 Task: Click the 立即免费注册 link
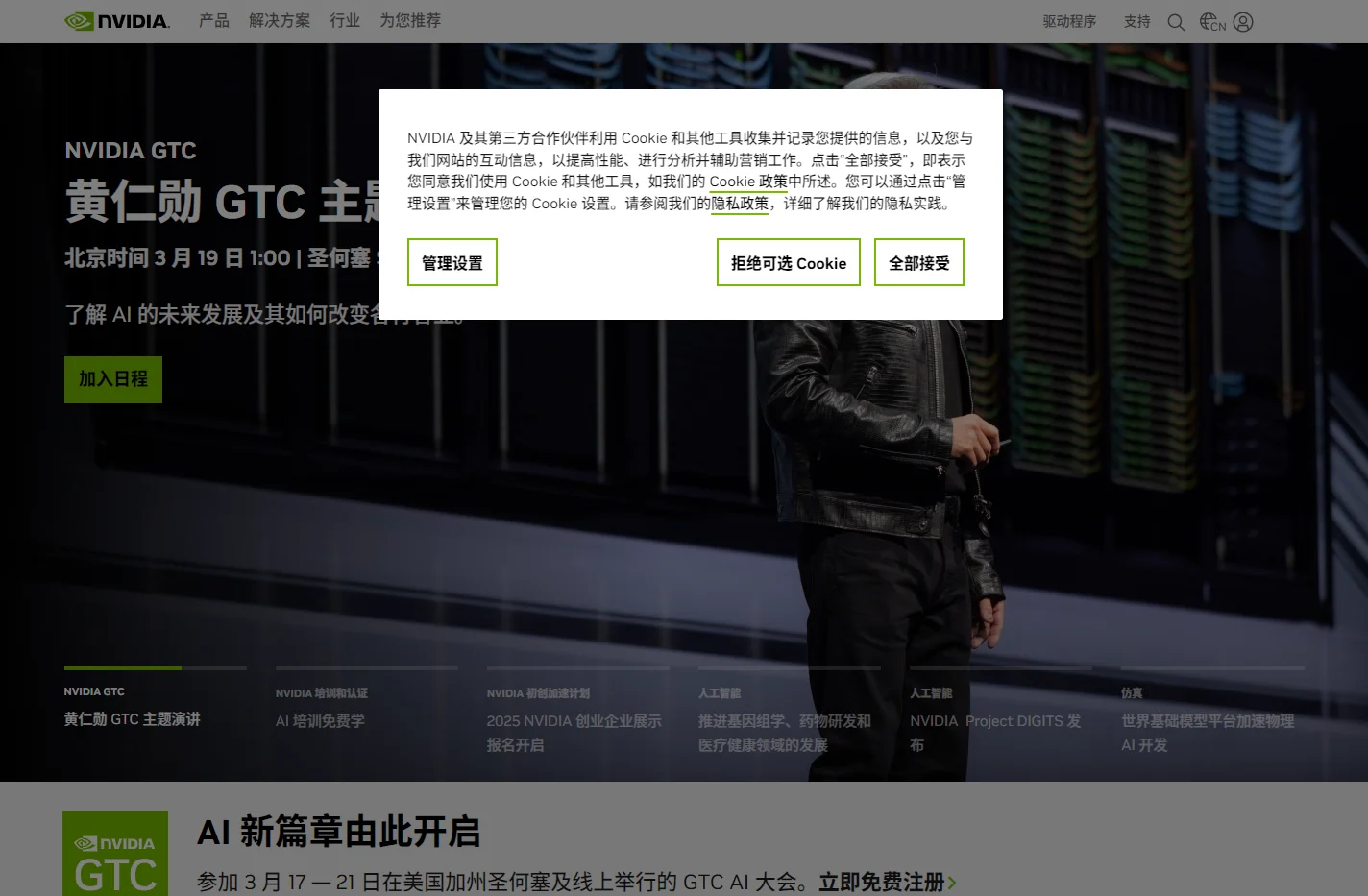[x=888, y=882]
